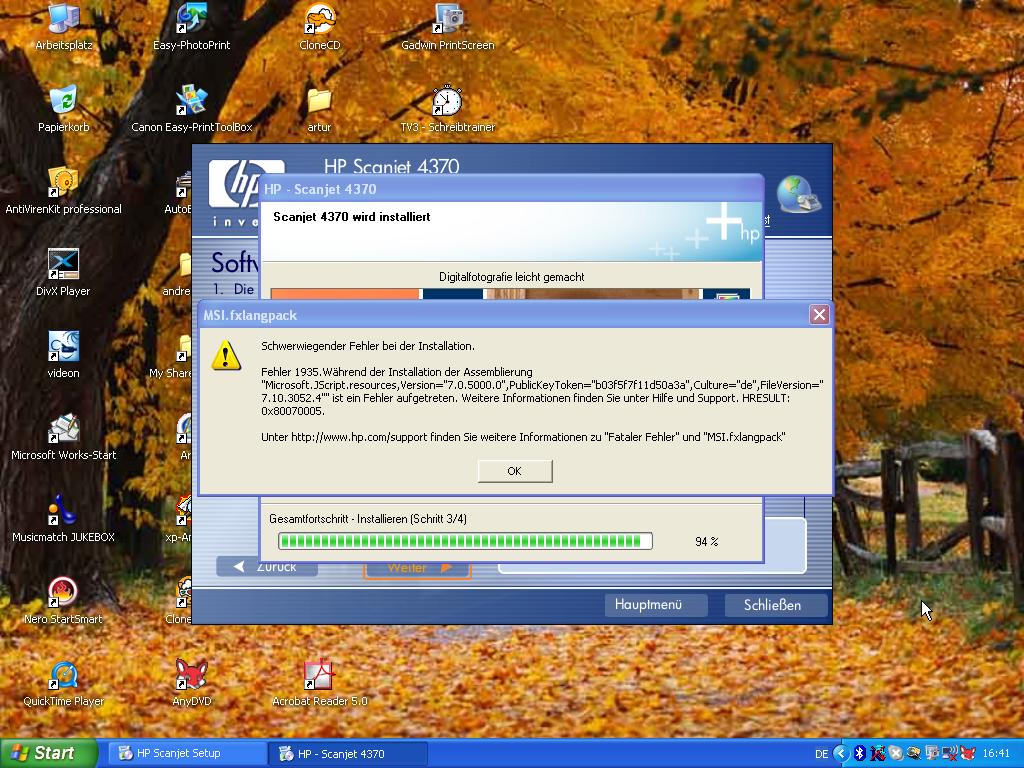Click the http://www.hp.com/support text line

tap(523, 437)
